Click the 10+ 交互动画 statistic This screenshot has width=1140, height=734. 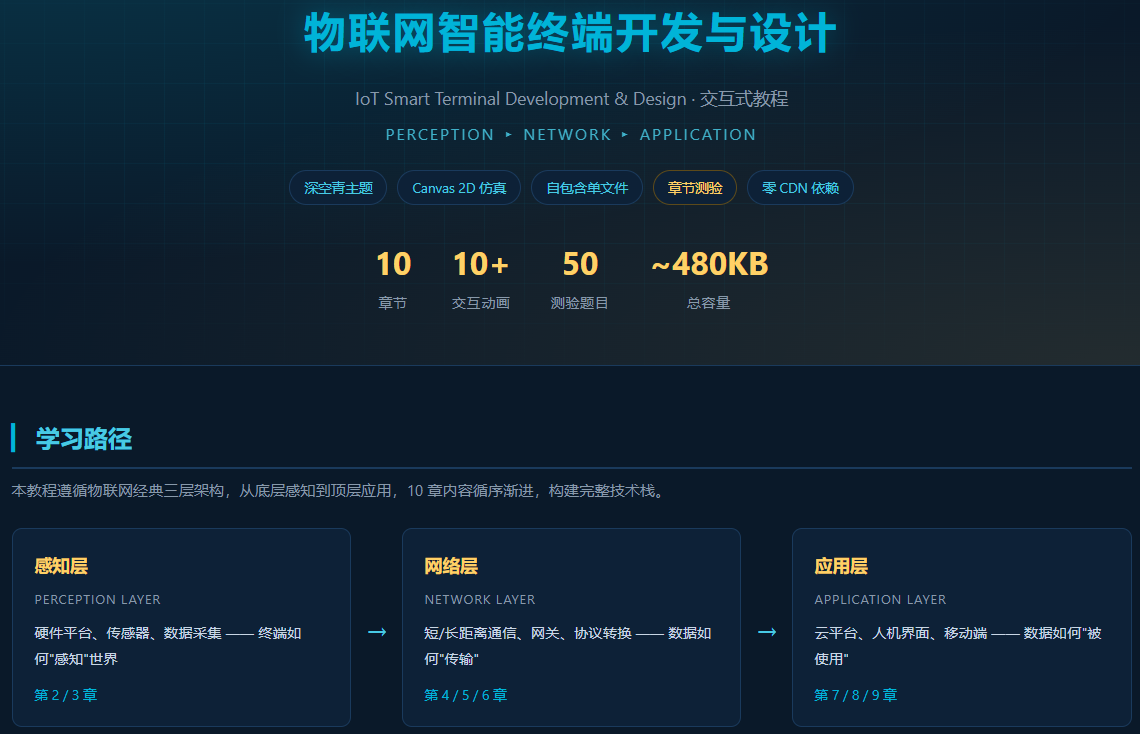click(481, 280)
